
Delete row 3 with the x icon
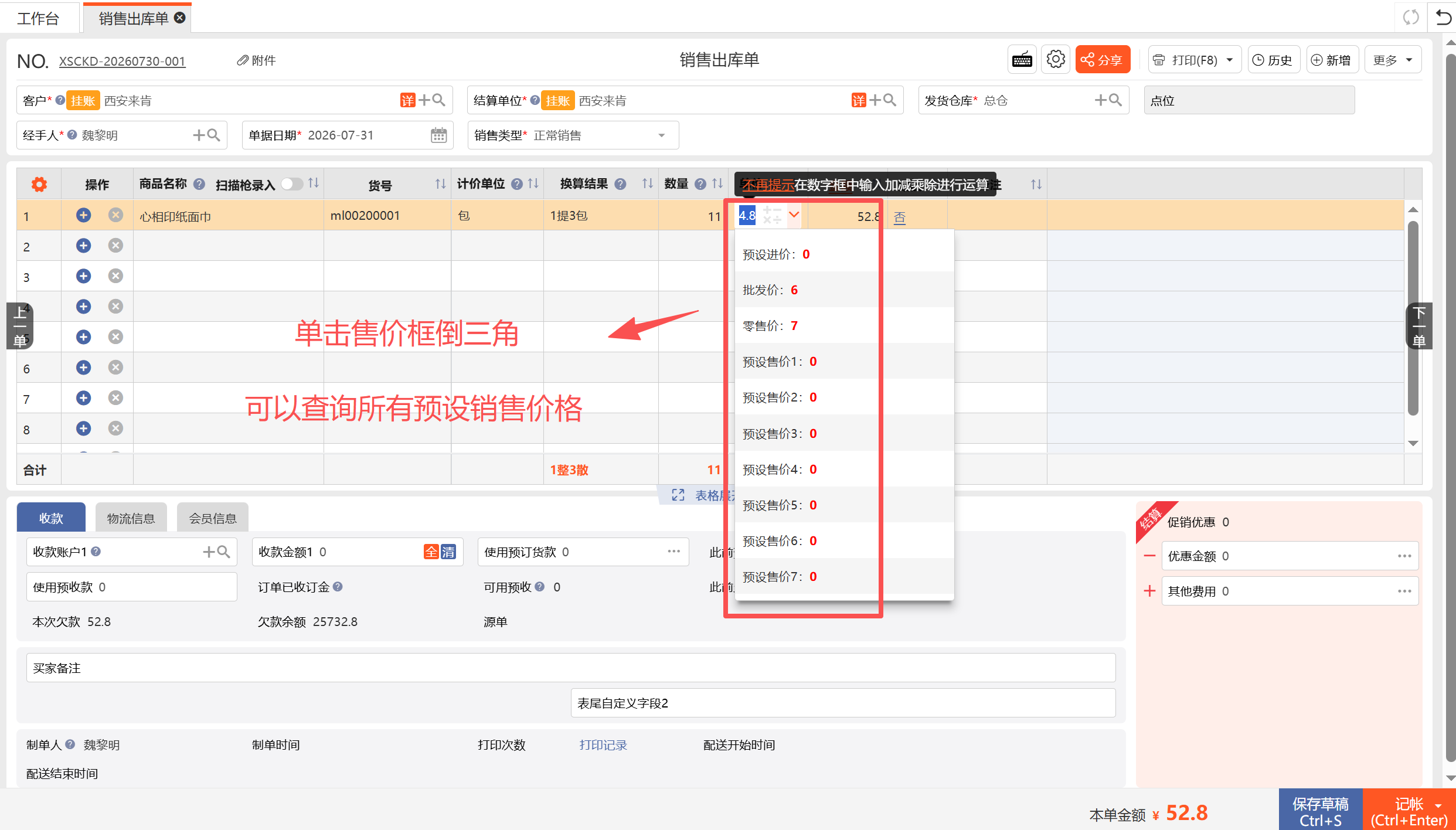tap(115, 276)
